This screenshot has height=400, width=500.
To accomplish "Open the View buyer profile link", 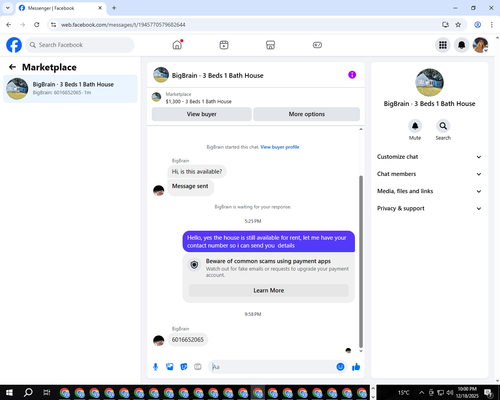I will (280, 147).
